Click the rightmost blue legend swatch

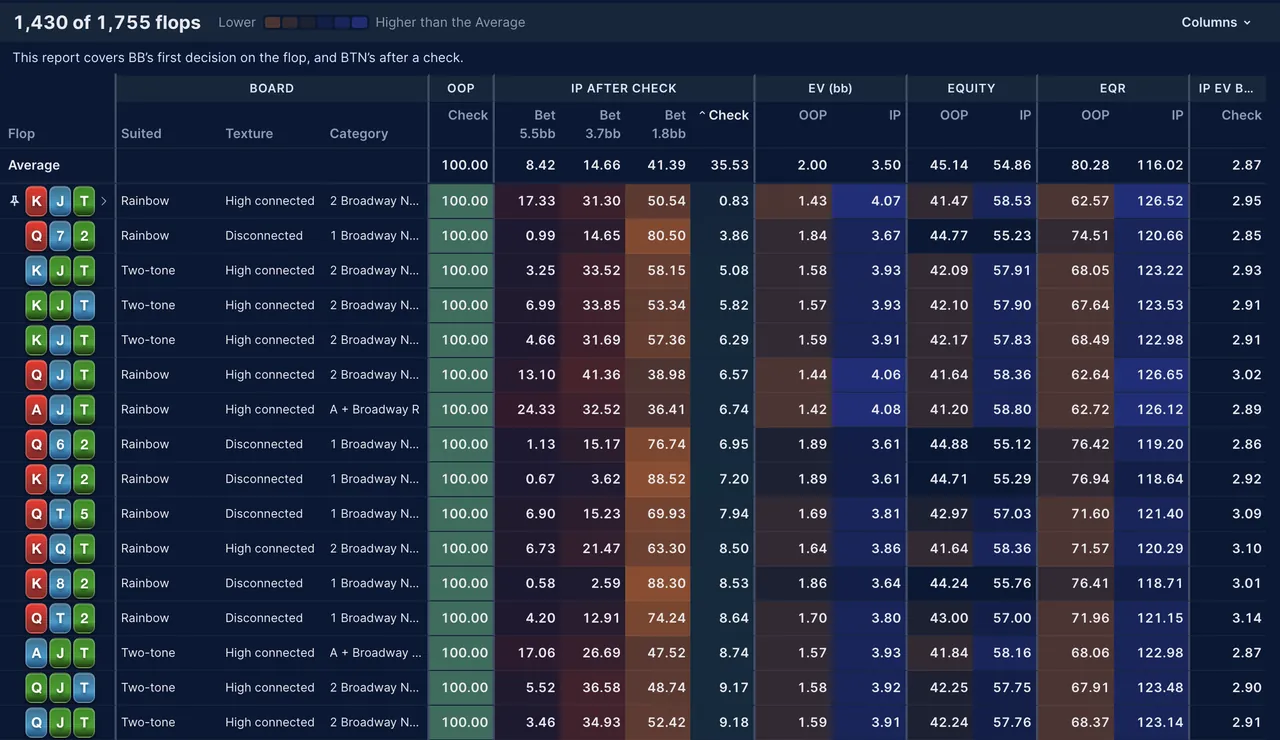point(360,22)
